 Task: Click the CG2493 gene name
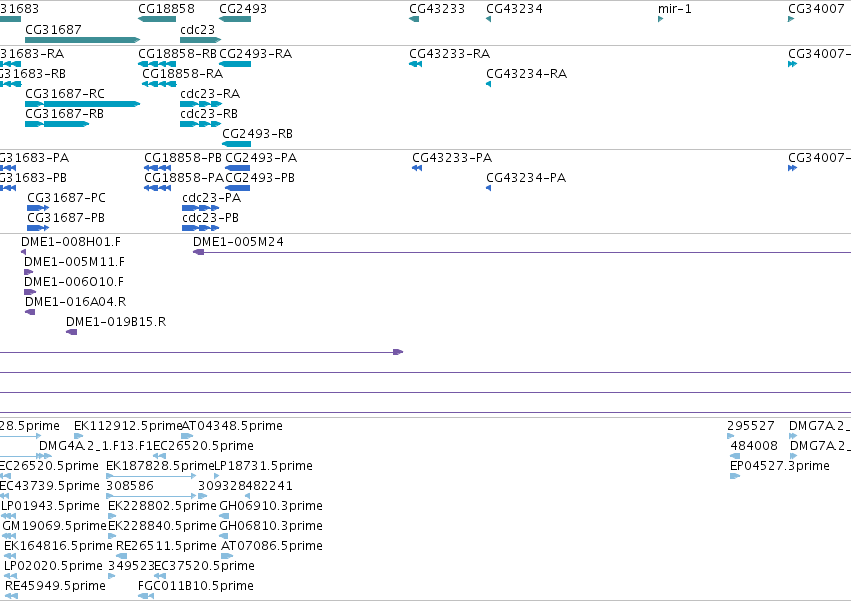tap(243, 9)
